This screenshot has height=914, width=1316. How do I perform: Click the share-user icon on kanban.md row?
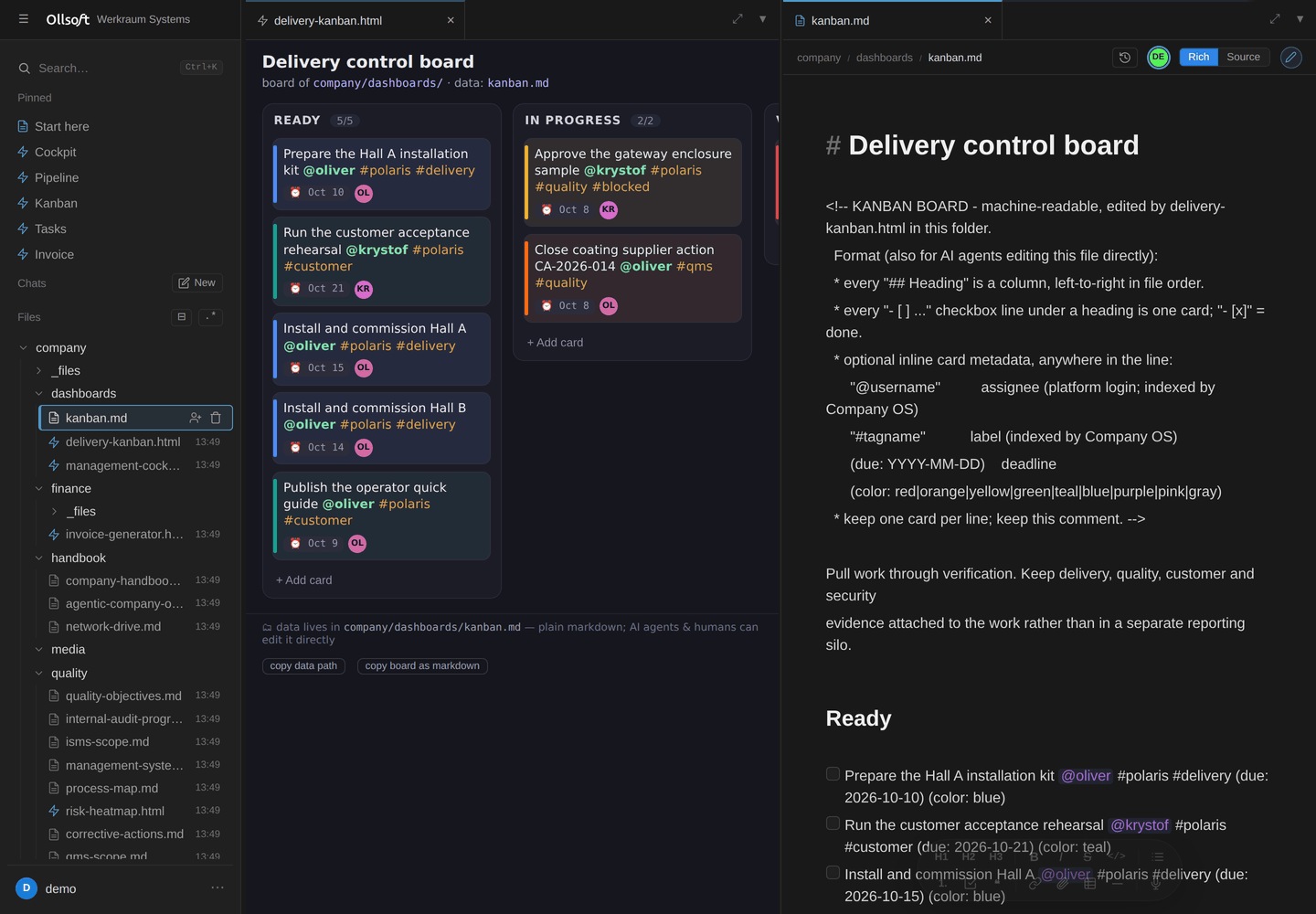tap(195, 418)
